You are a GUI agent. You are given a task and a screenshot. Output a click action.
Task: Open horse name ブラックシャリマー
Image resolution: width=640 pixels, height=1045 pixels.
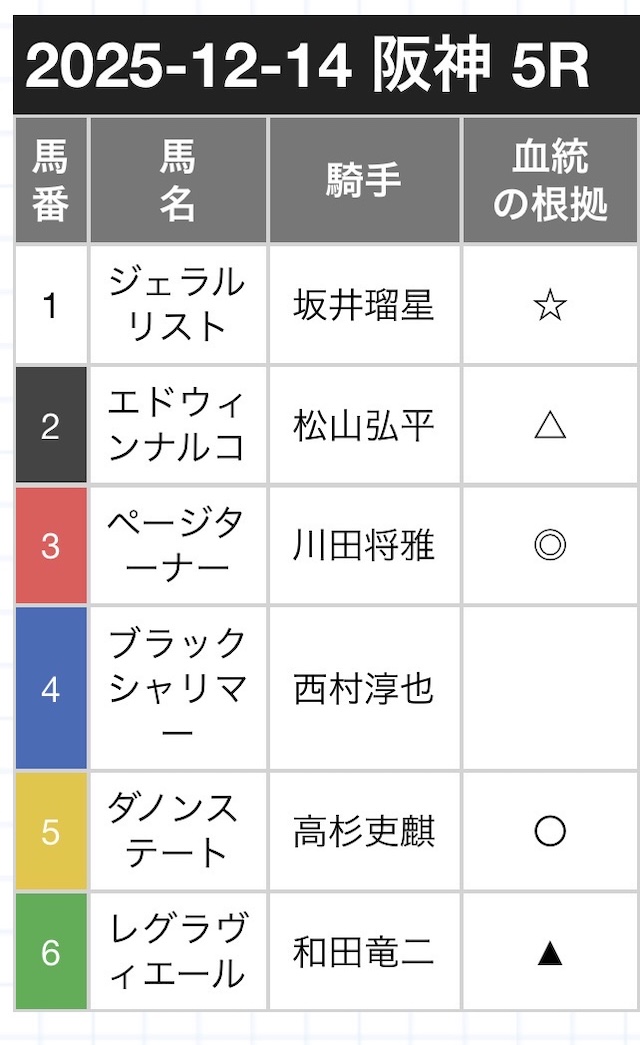[178, 689]
